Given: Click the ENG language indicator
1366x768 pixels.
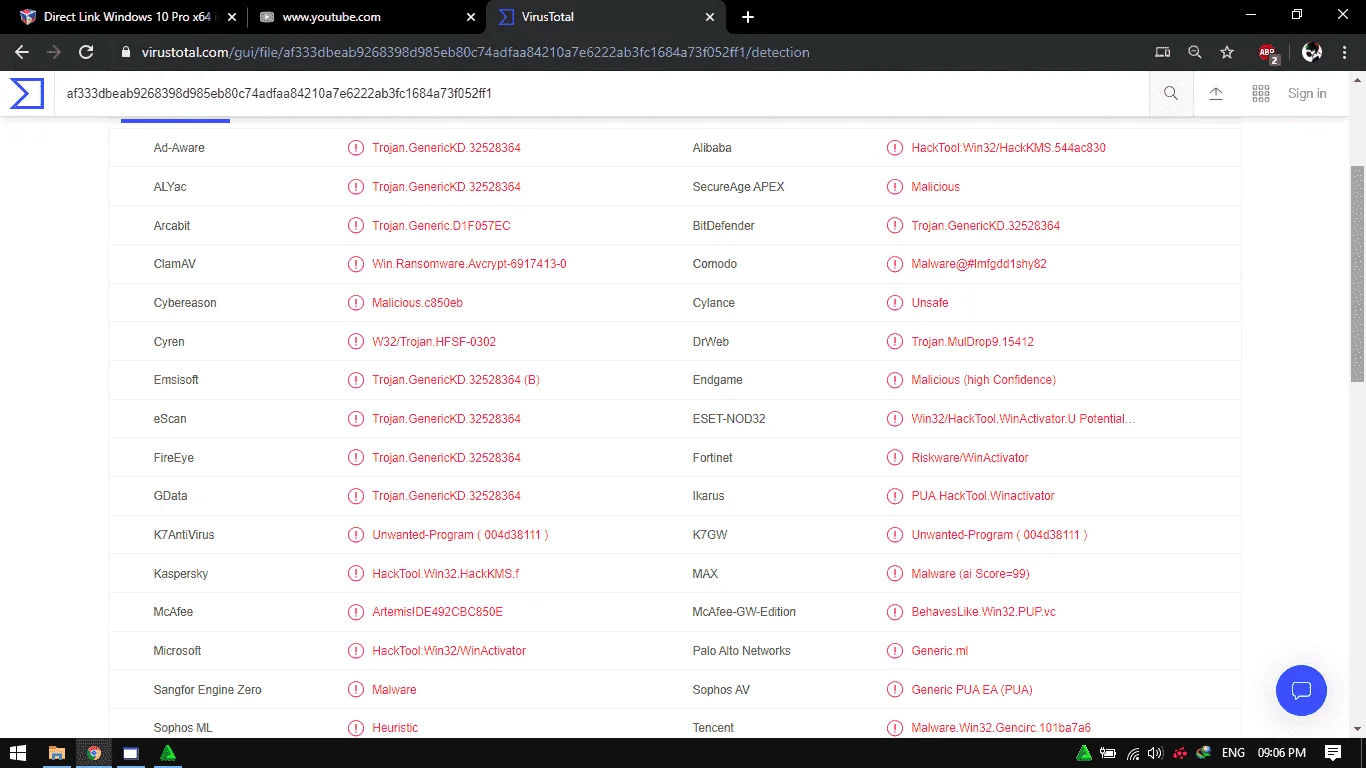Looking at the screenshot, I should 1233,753.
